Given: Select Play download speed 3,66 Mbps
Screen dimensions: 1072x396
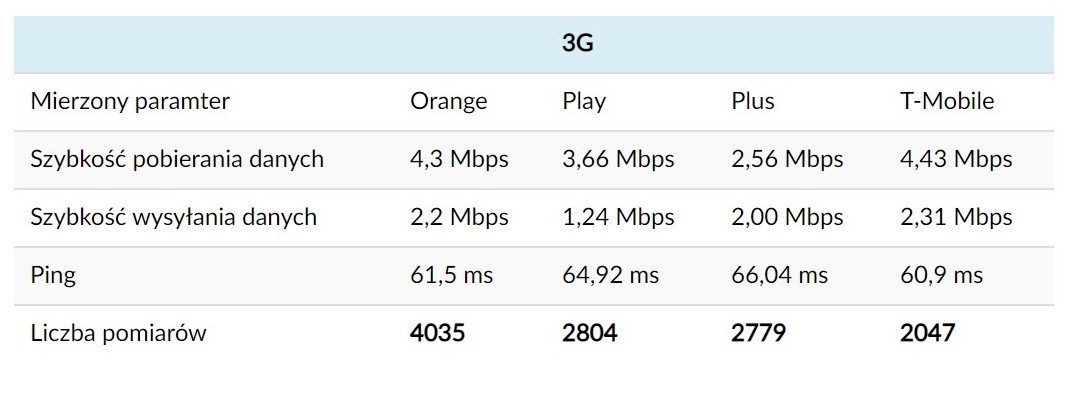Looking at the screenshot, I should pos(618,159).
